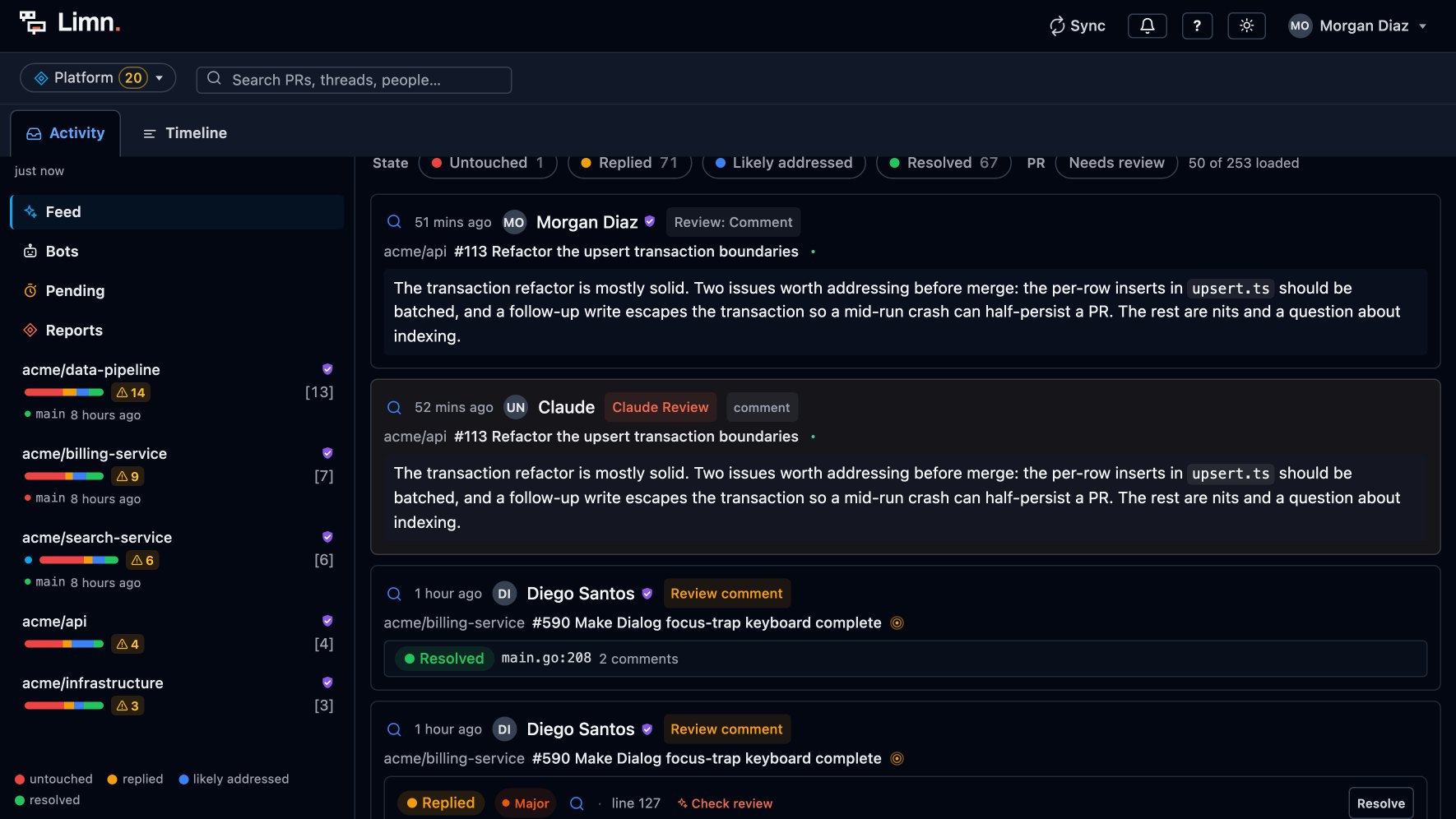Toggle the Resolved 67 filter
Viewport: 1456px width, 819px height.
[x=944, y=163]
